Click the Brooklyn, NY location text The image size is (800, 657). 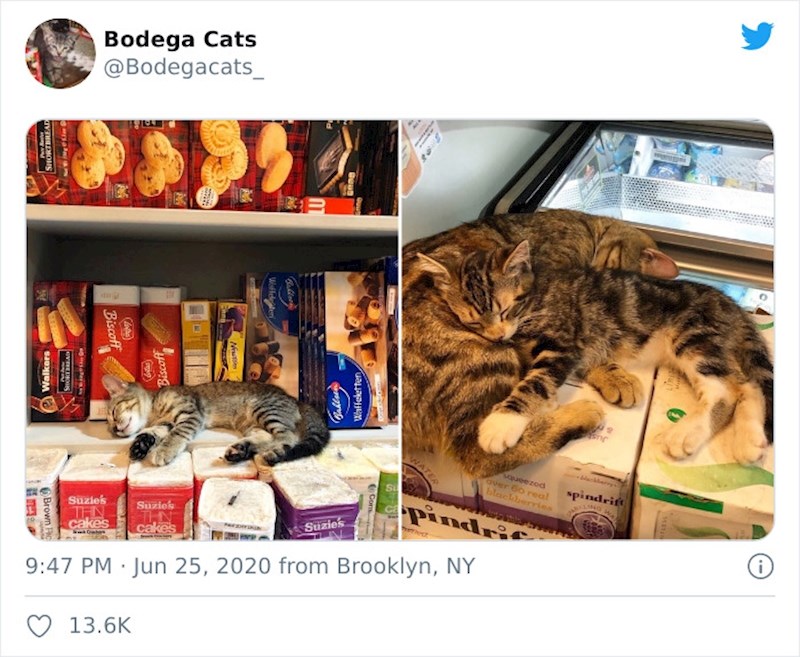(x=406, y=566)
